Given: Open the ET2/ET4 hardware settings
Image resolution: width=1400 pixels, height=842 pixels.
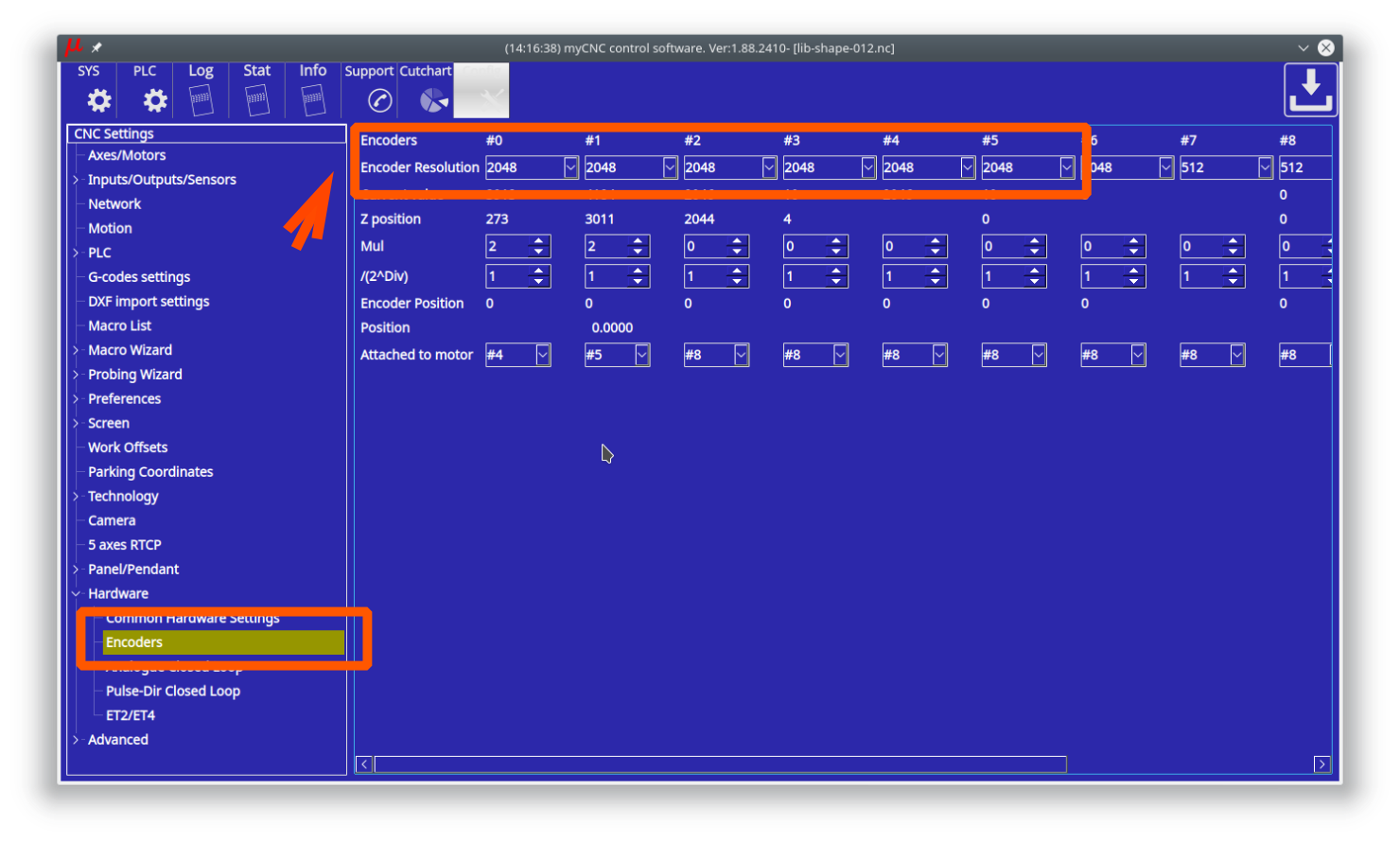Looking at the screenshot, I should point(131,716).
